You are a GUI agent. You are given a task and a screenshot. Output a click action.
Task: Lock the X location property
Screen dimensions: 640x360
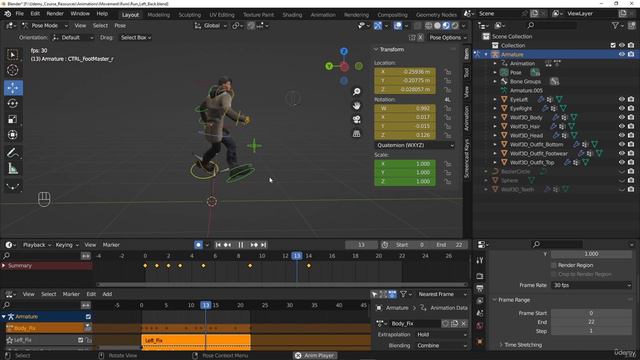pos(448,72)
